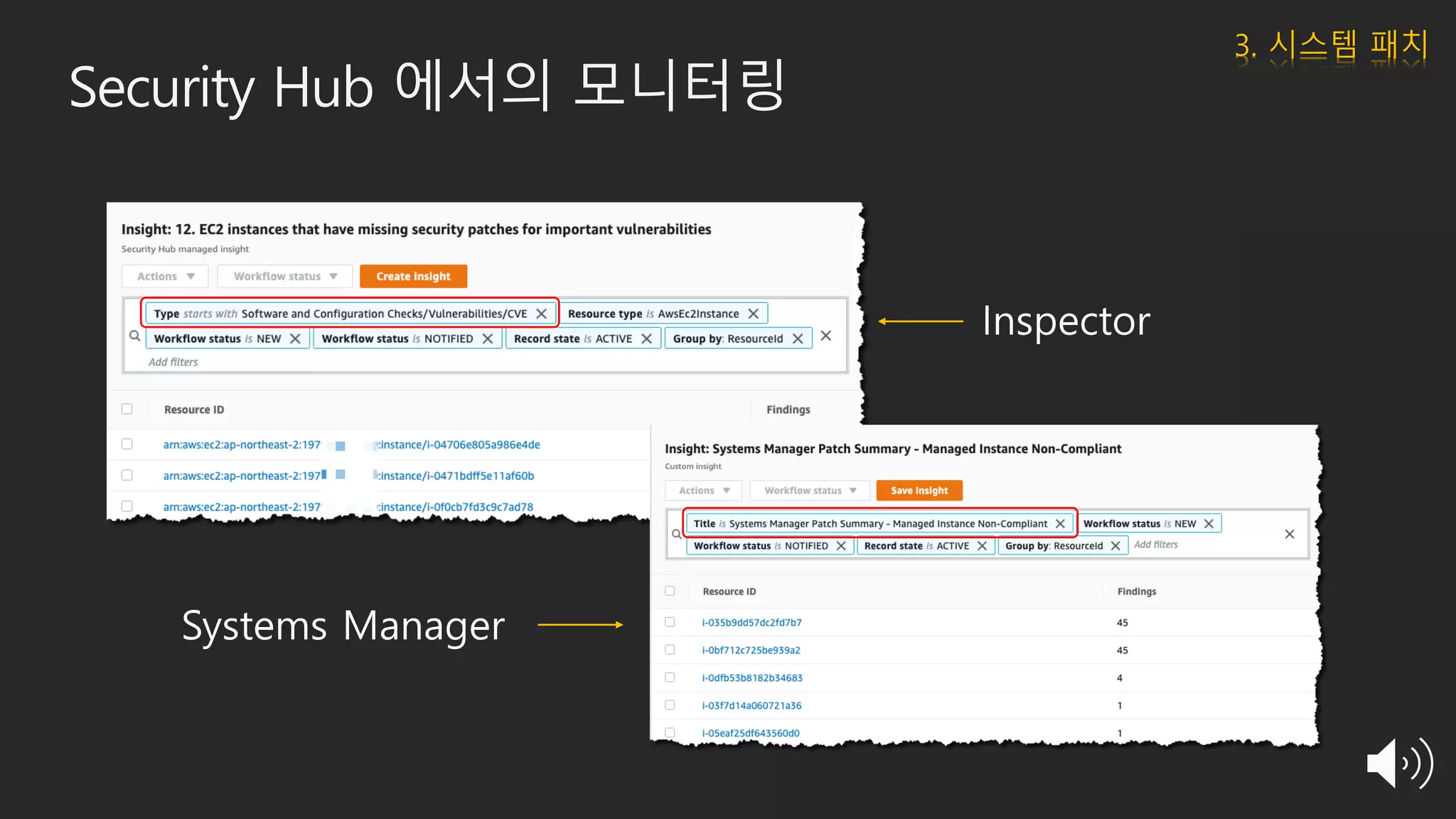
Task: Sort by Findings column in Patch Summary table
Action: [1137, 591]
